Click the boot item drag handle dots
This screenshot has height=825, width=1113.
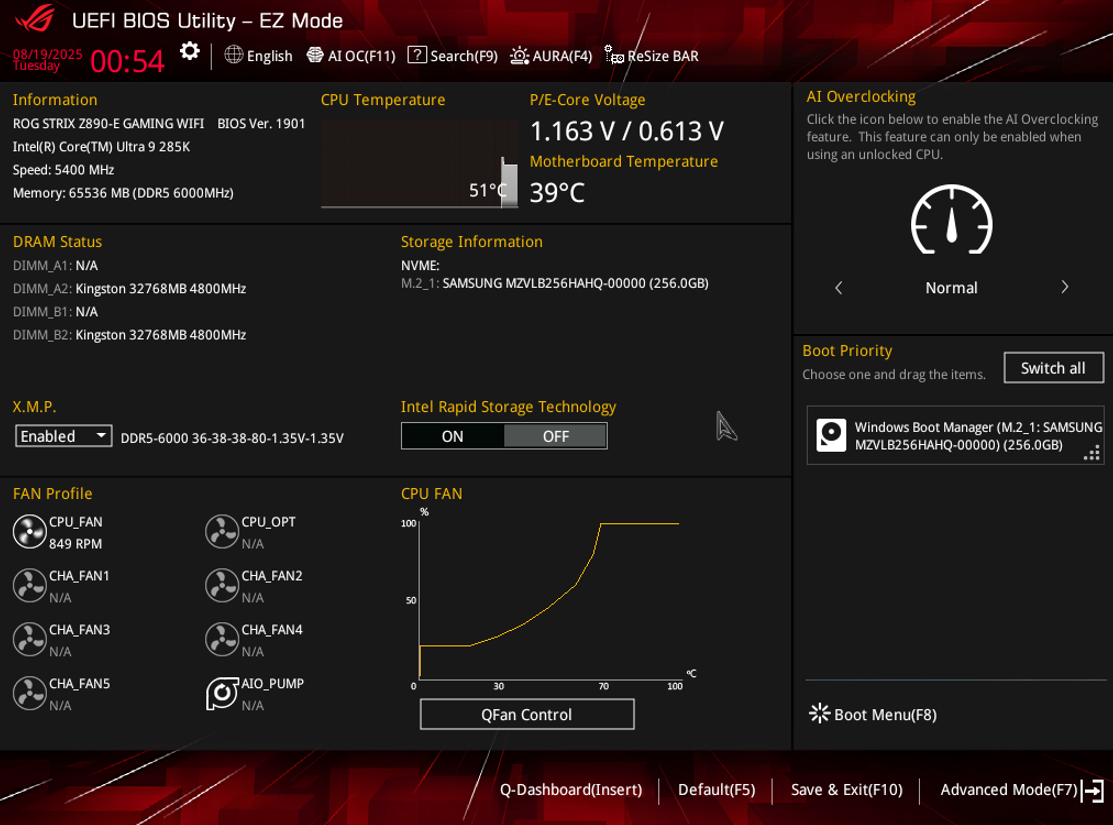click(x=1092, y=453)
